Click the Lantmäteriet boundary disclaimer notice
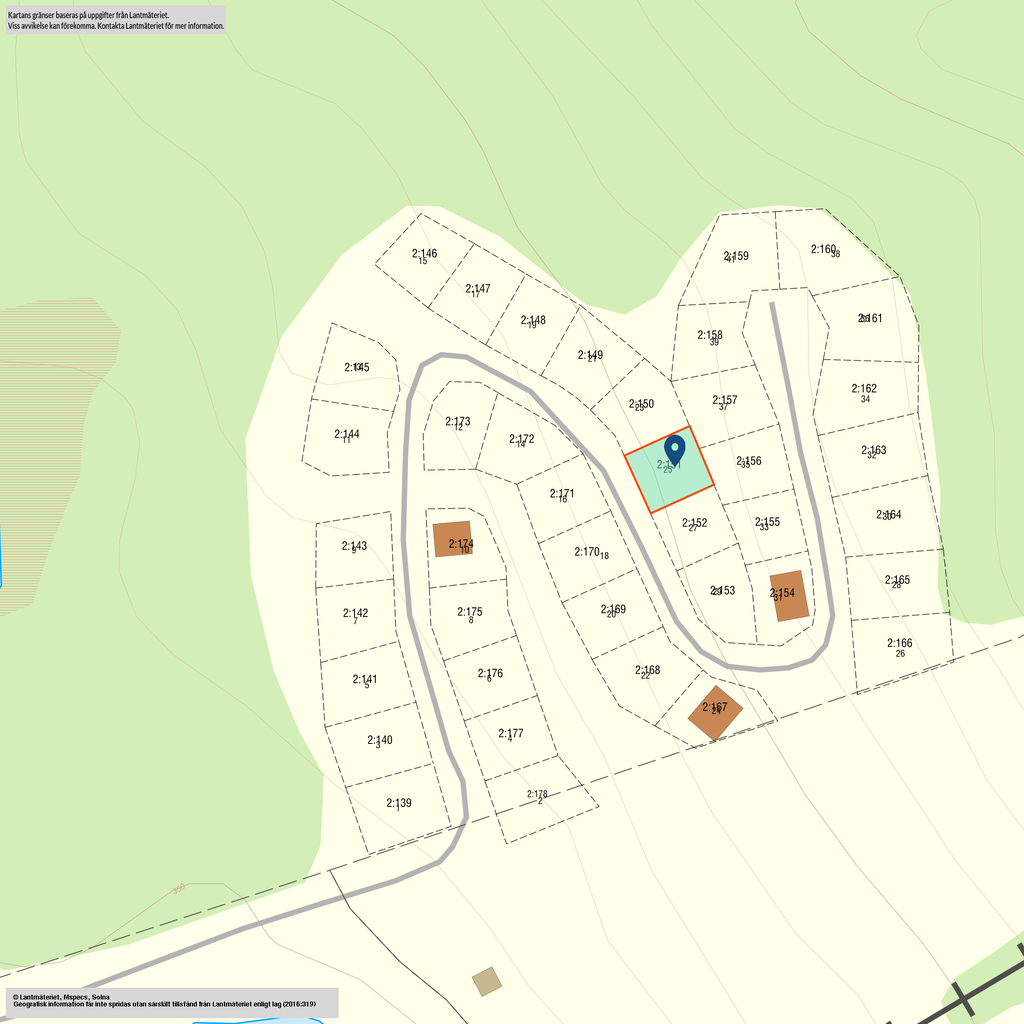 (116, 21)
